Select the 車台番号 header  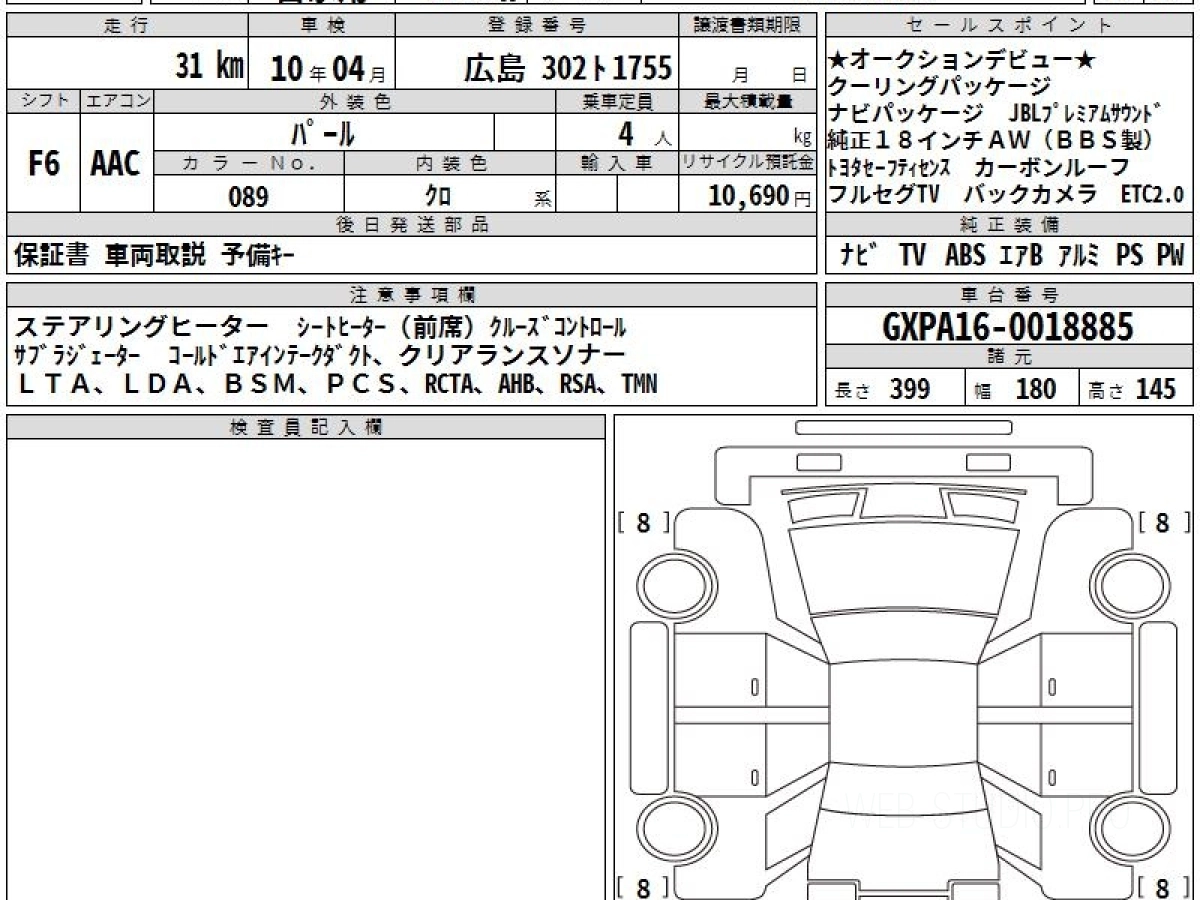(x=1009, y=294)
